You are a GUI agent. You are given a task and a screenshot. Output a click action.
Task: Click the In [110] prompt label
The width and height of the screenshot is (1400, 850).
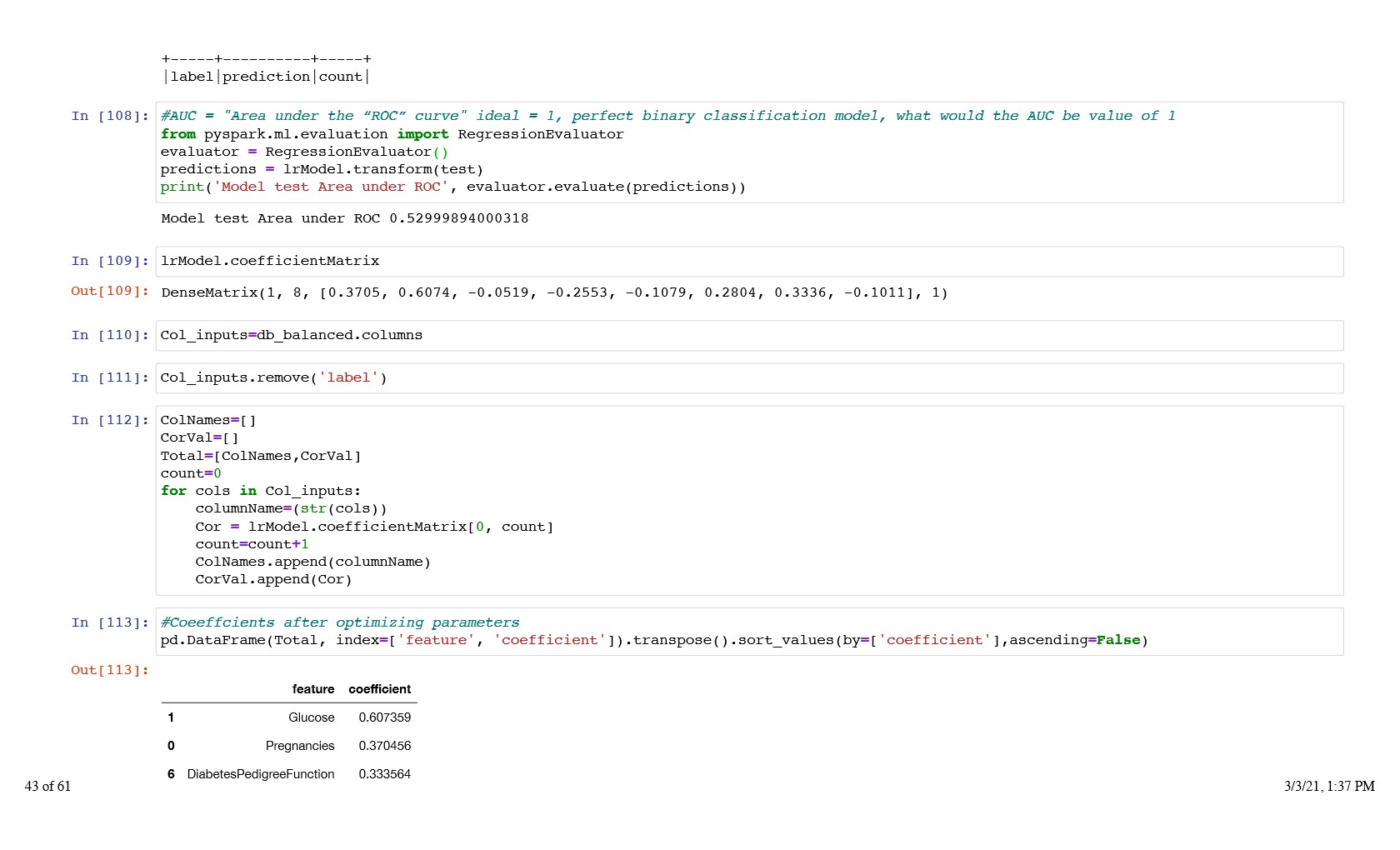click(109, 335)
